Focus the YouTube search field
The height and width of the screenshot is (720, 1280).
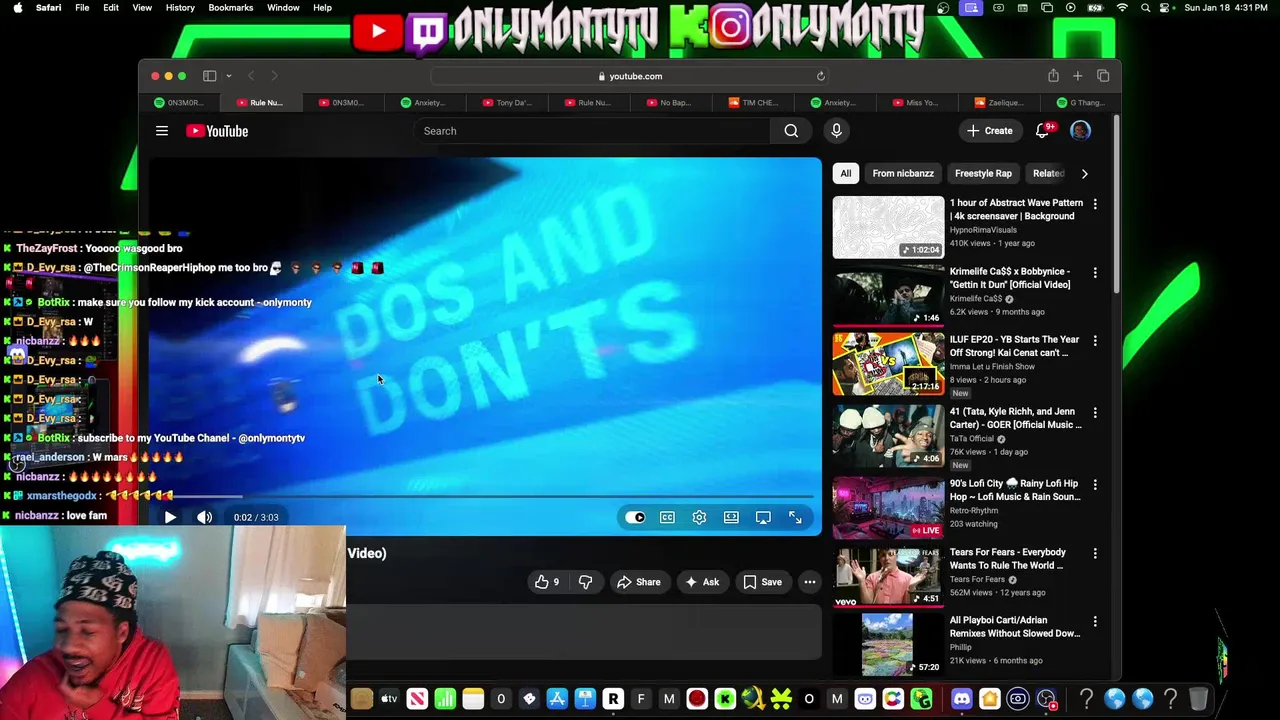click(591, 131)
